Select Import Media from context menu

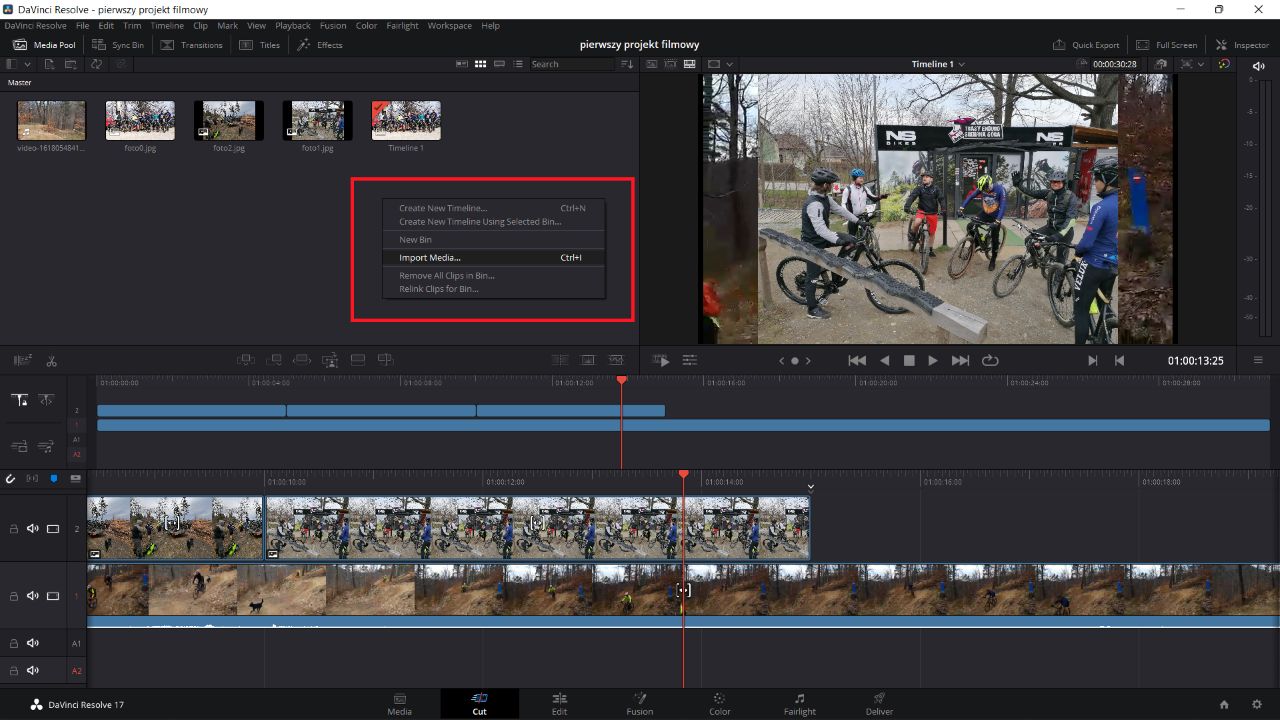point(430,258)
